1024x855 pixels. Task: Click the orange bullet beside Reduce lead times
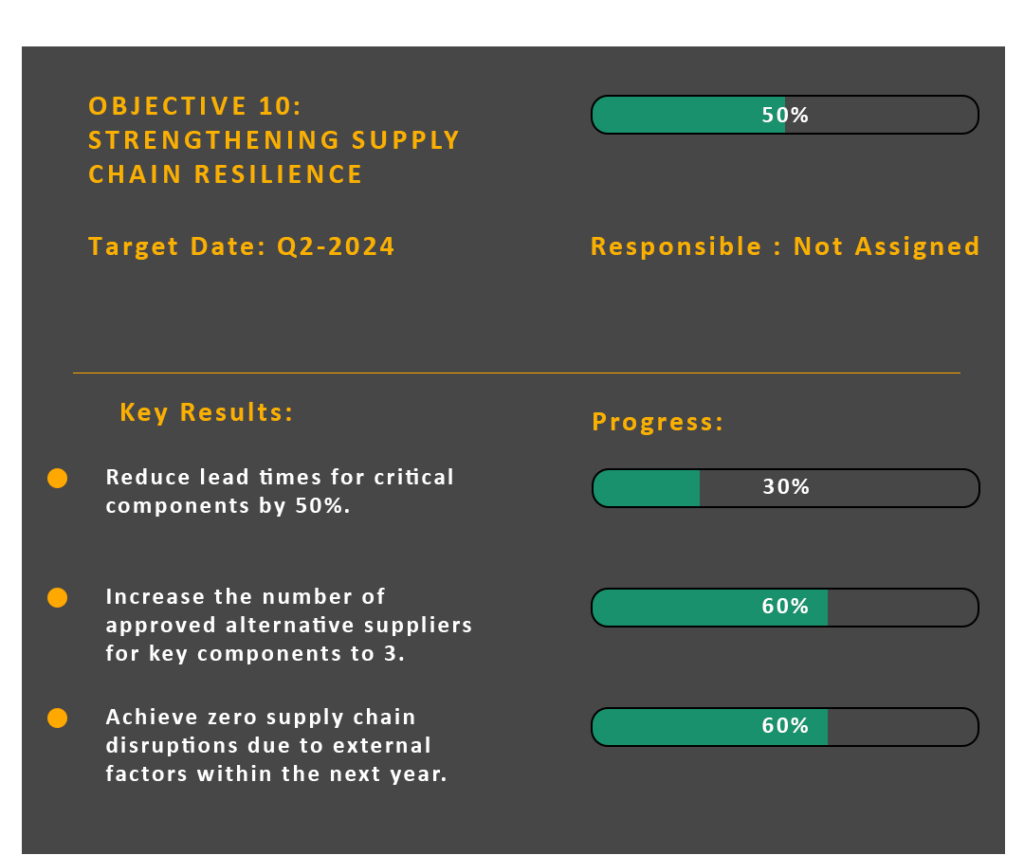tap(58, 479)
